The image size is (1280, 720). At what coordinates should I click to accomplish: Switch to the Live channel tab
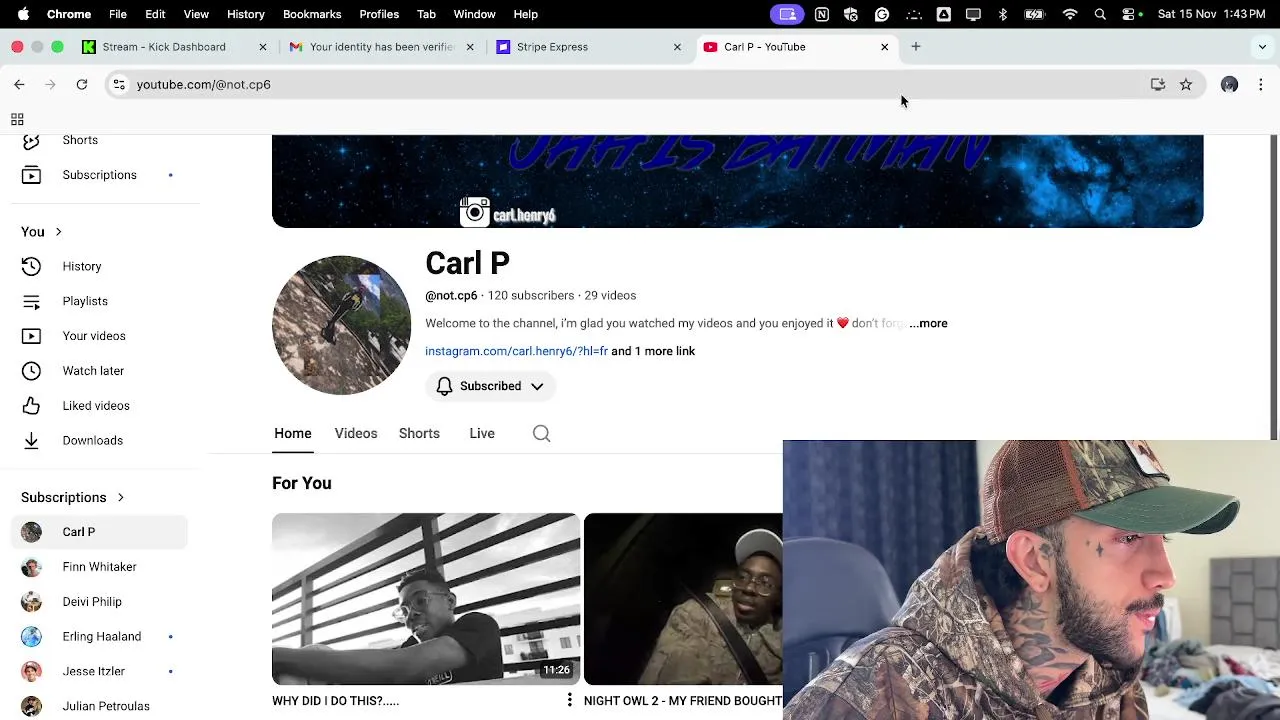[482, 434]
